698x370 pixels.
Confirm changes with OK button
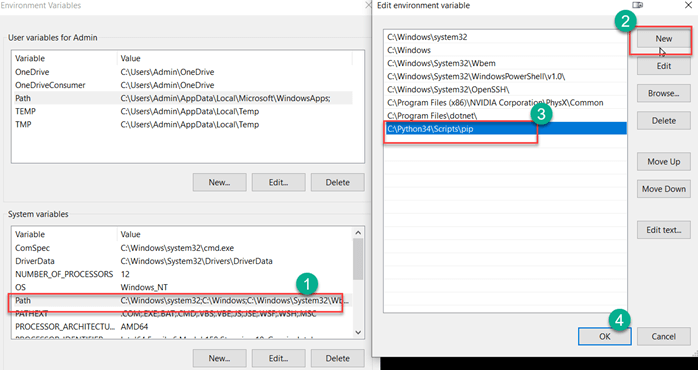pyautogui.click(x=605, y=337)
